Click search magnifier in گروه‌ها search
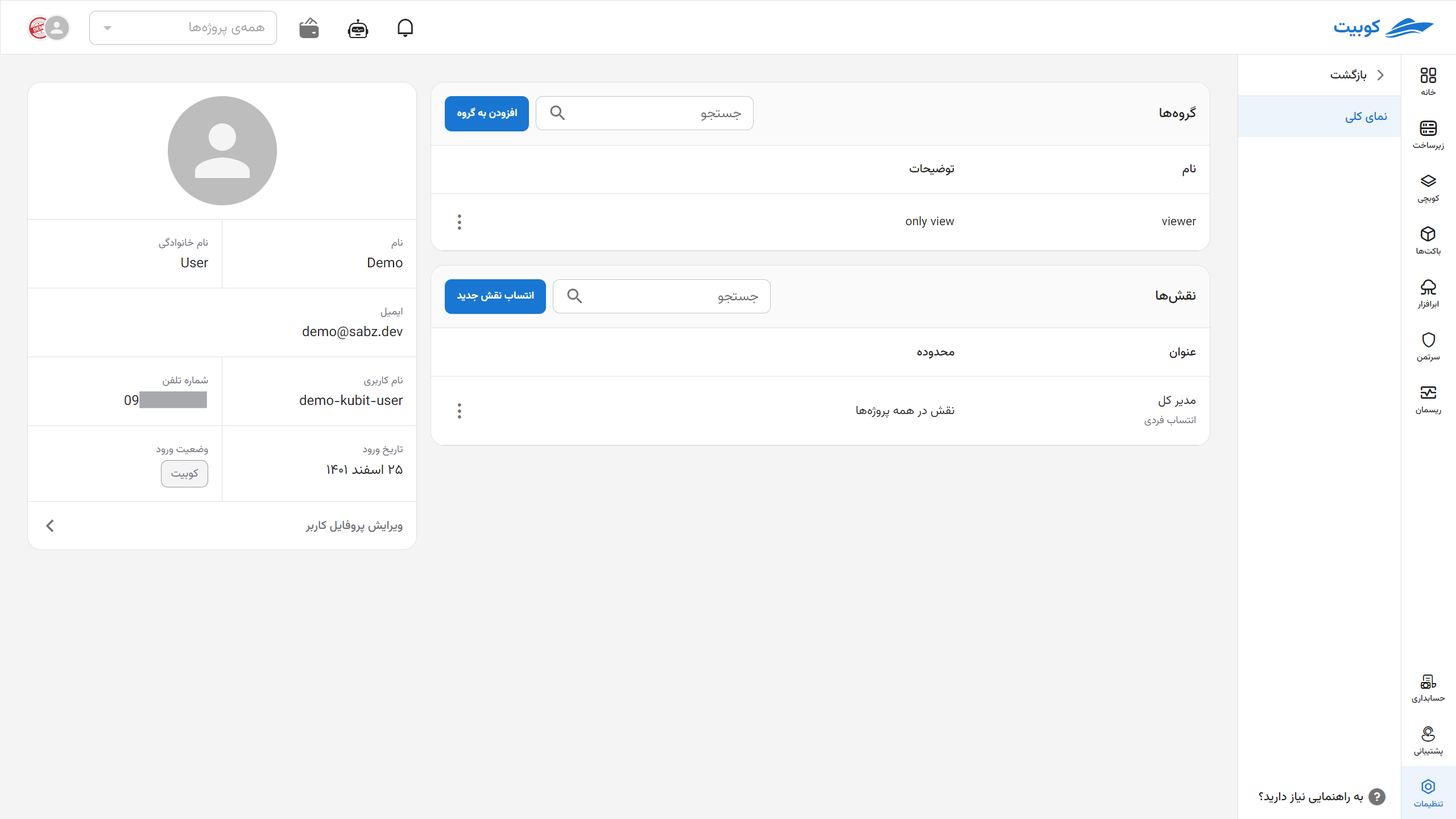The image size is (1456, 819). [557, 113]
